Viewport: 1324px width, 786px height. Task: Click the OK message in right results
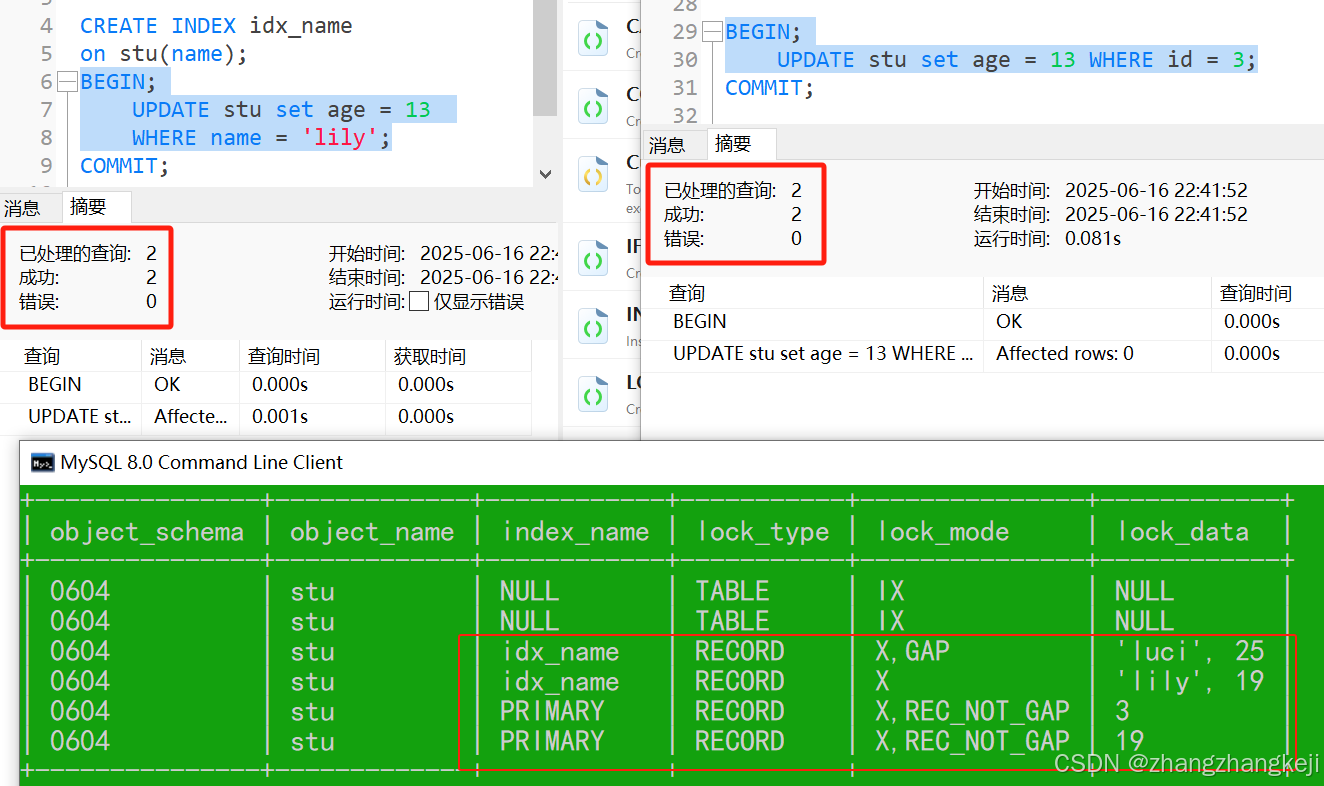point(1009,321)
